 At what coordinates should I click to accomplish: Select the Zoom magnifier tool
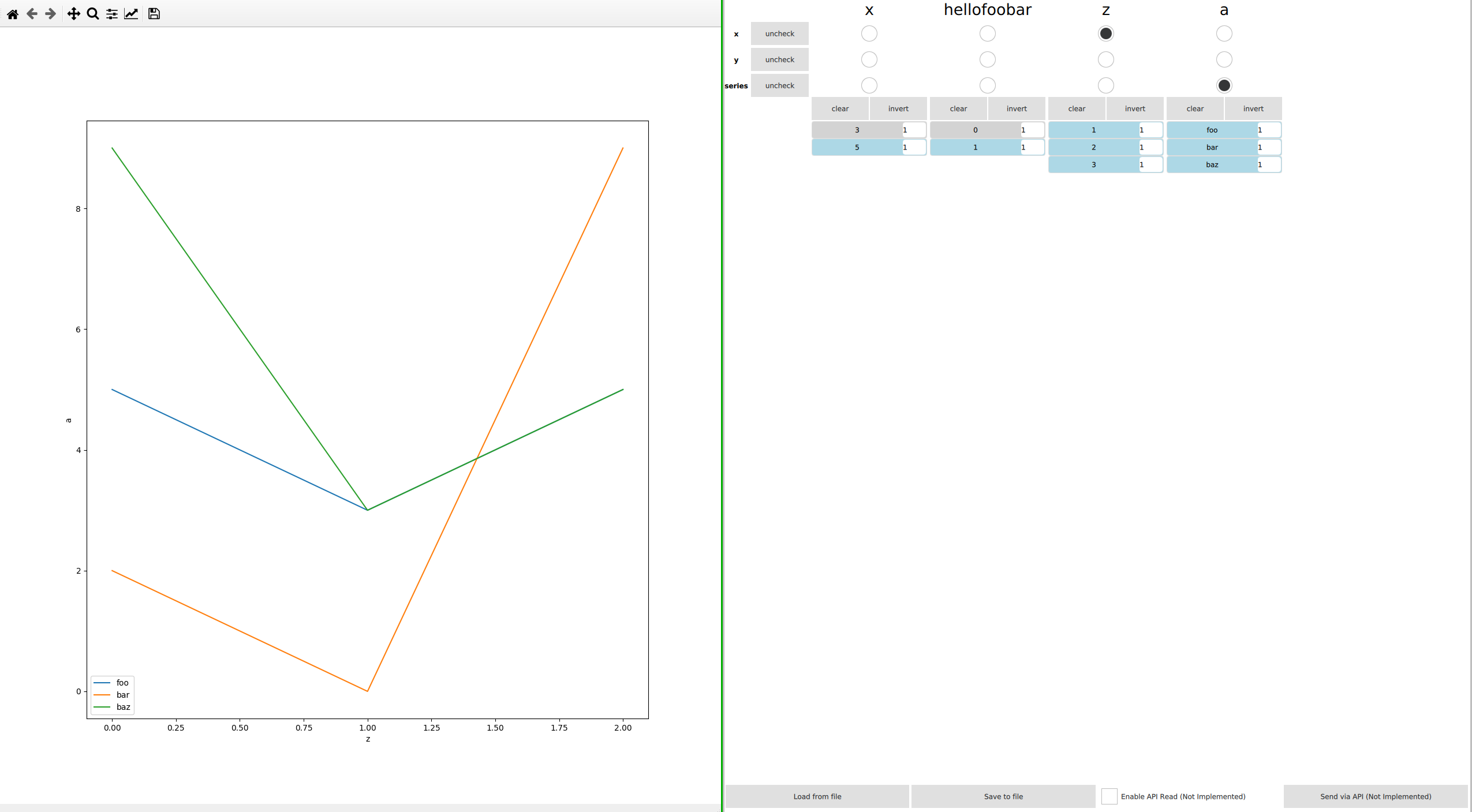(x=92, y=14)
